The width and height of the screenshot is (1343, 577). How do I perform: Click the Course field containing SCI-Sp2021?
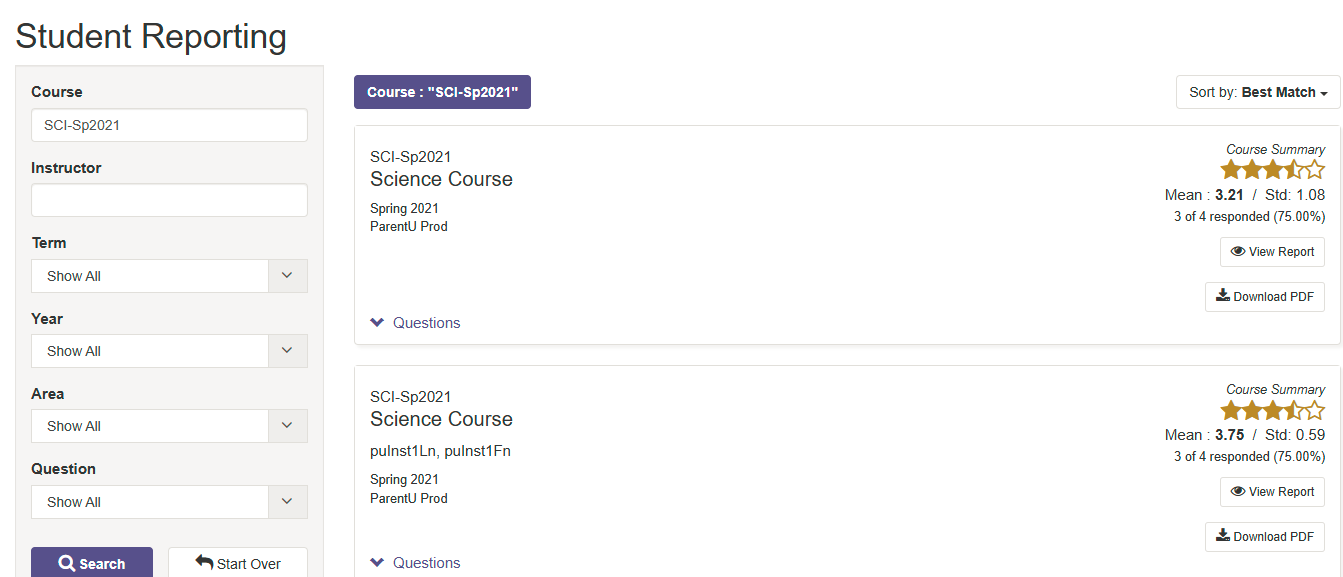point(169,125)
